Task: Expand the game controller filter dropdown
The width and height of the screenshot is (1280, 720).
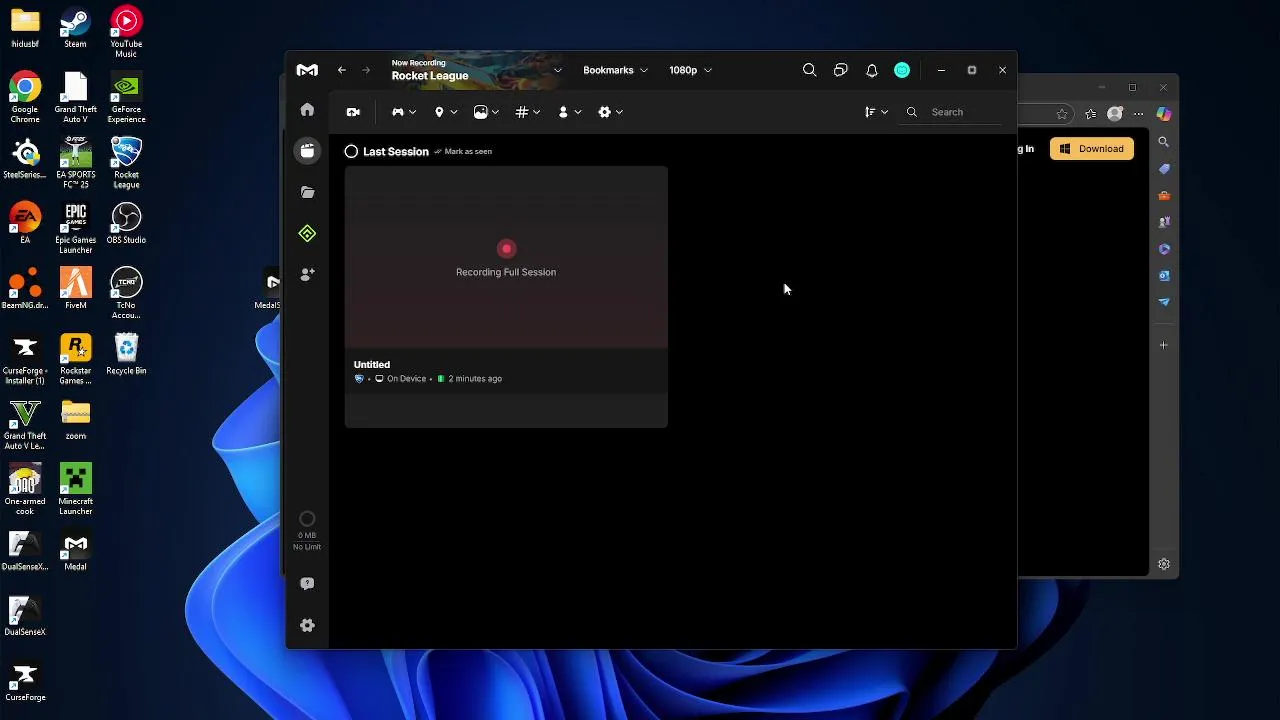Action: point(403,112)
